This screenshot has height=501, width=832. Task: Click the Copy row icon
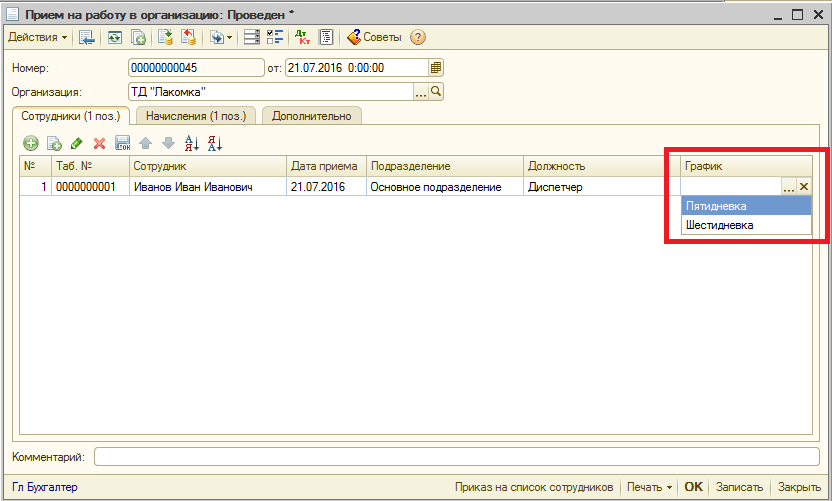click(x=54, y=144)
